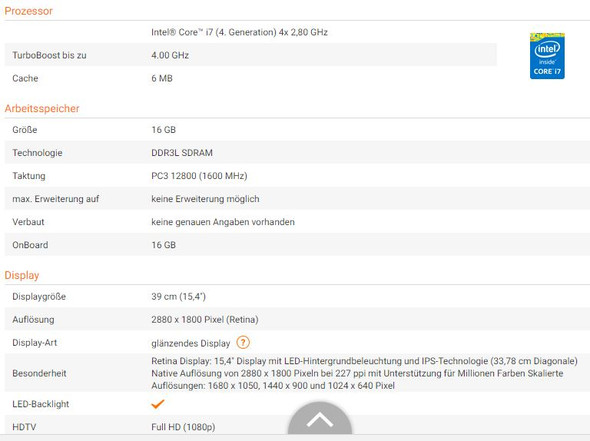Click the 39 cm (15,4") value

click(179, 297)
